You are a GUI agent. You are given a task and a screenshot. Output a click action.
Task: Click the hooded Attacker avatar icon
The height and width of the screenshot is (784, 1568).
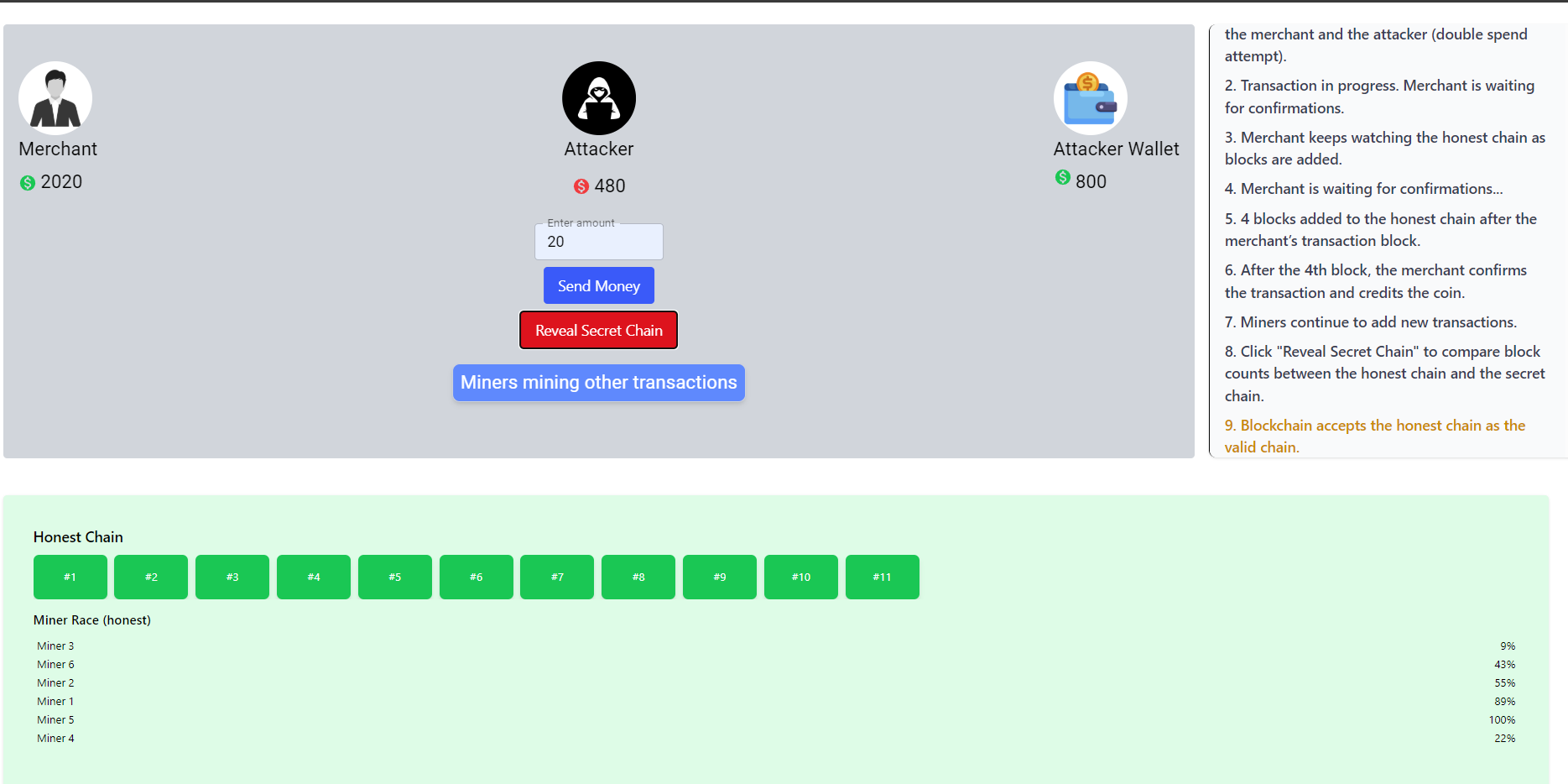point(598,98)
